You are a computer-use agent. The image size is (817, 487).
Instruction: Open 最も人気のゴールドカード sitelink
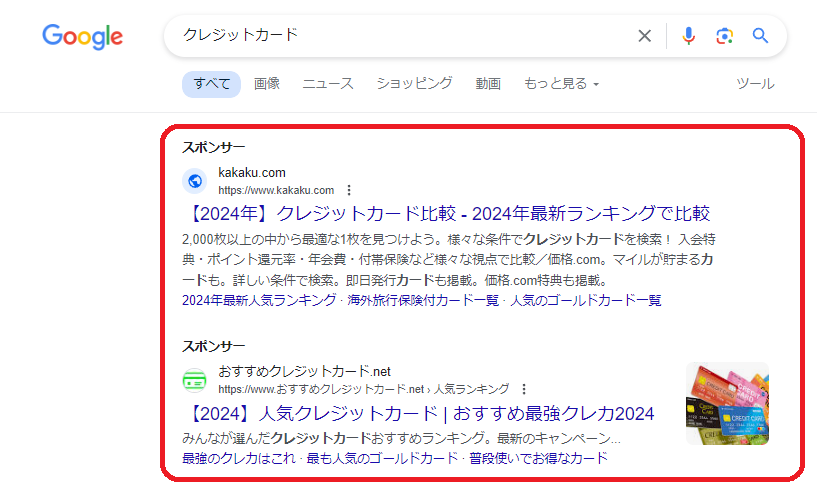tap(382, 458)
